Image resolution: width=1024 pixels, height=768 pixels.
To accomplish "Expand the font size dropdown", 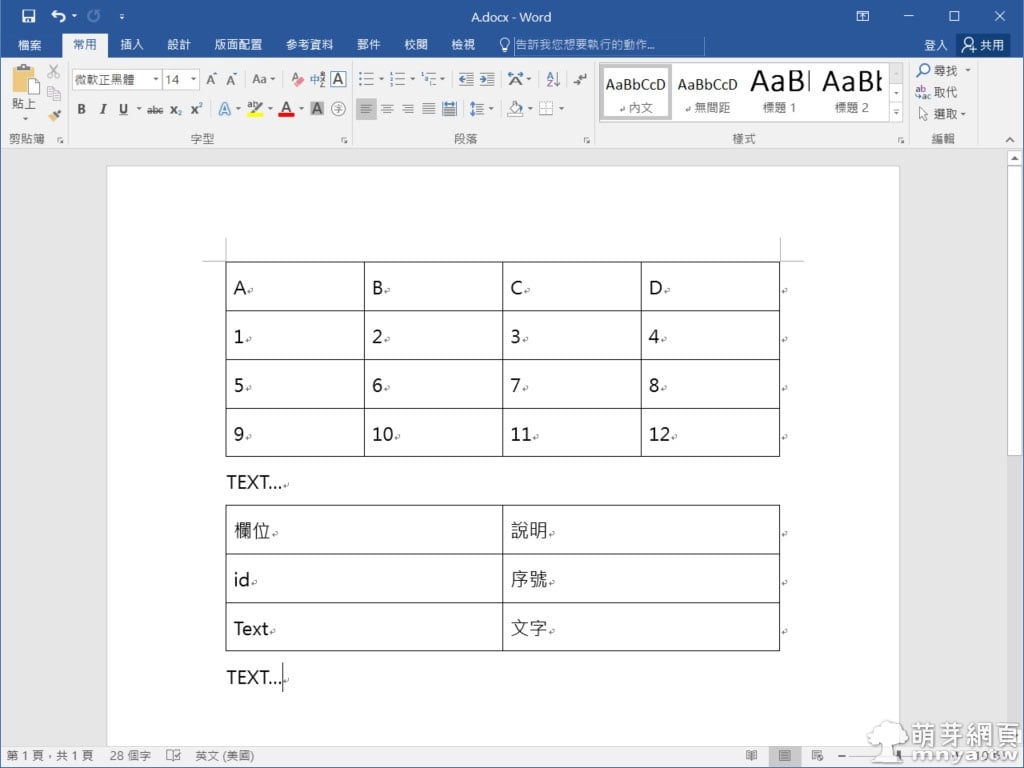I will pos(192,79).
